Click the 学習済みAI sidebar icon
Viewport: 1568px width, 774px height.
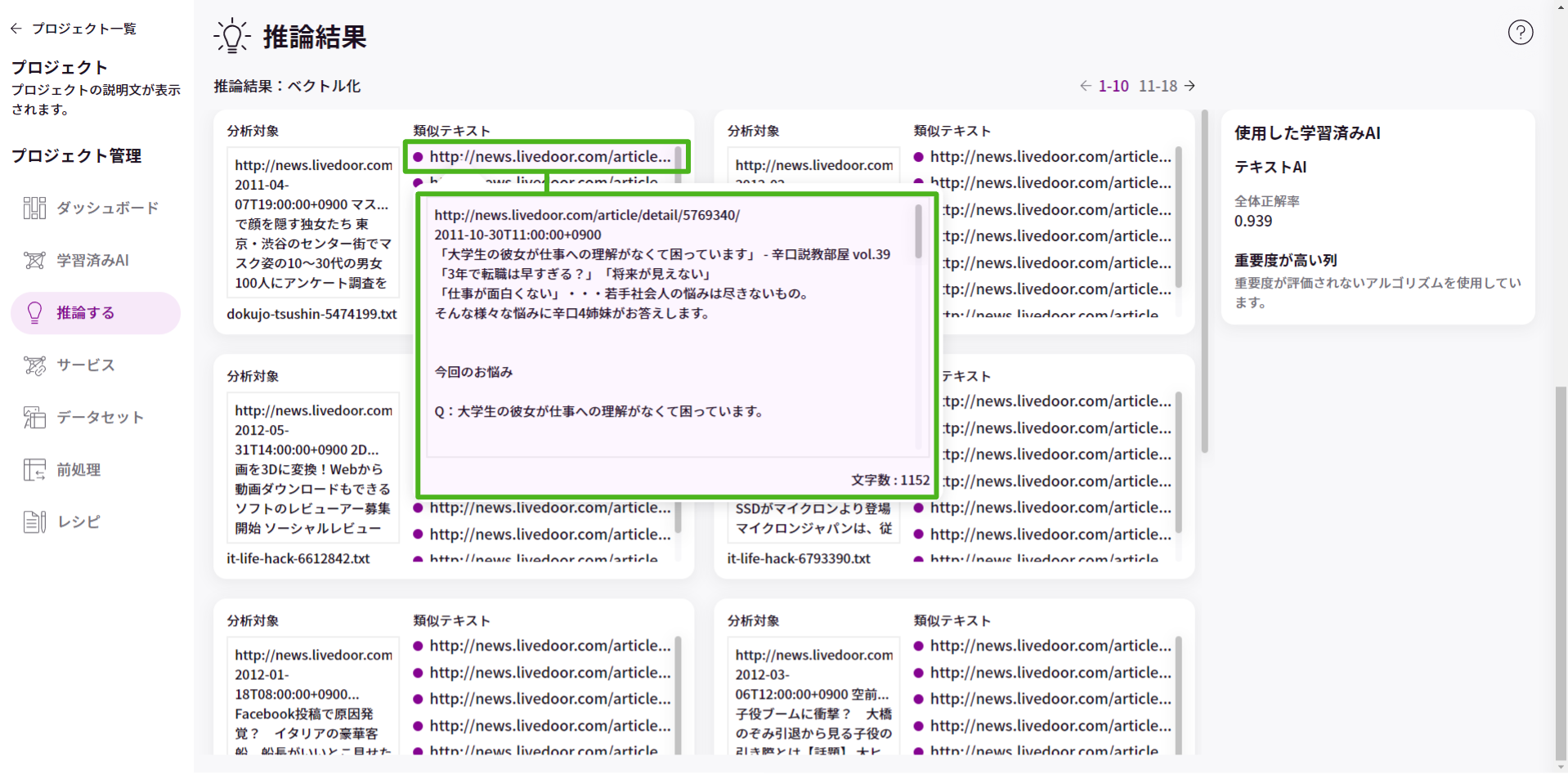[34, 261]
